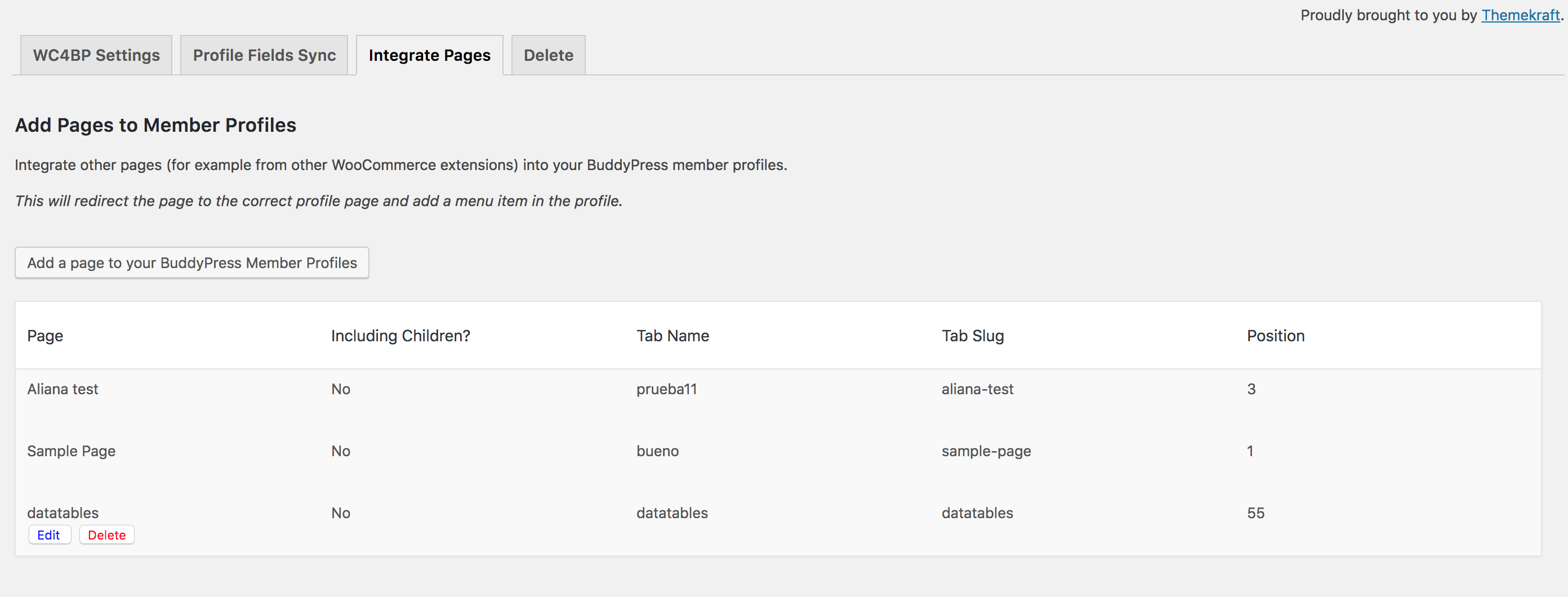
Task: Click the Position column header
Action: click(x=1275, y=336)
